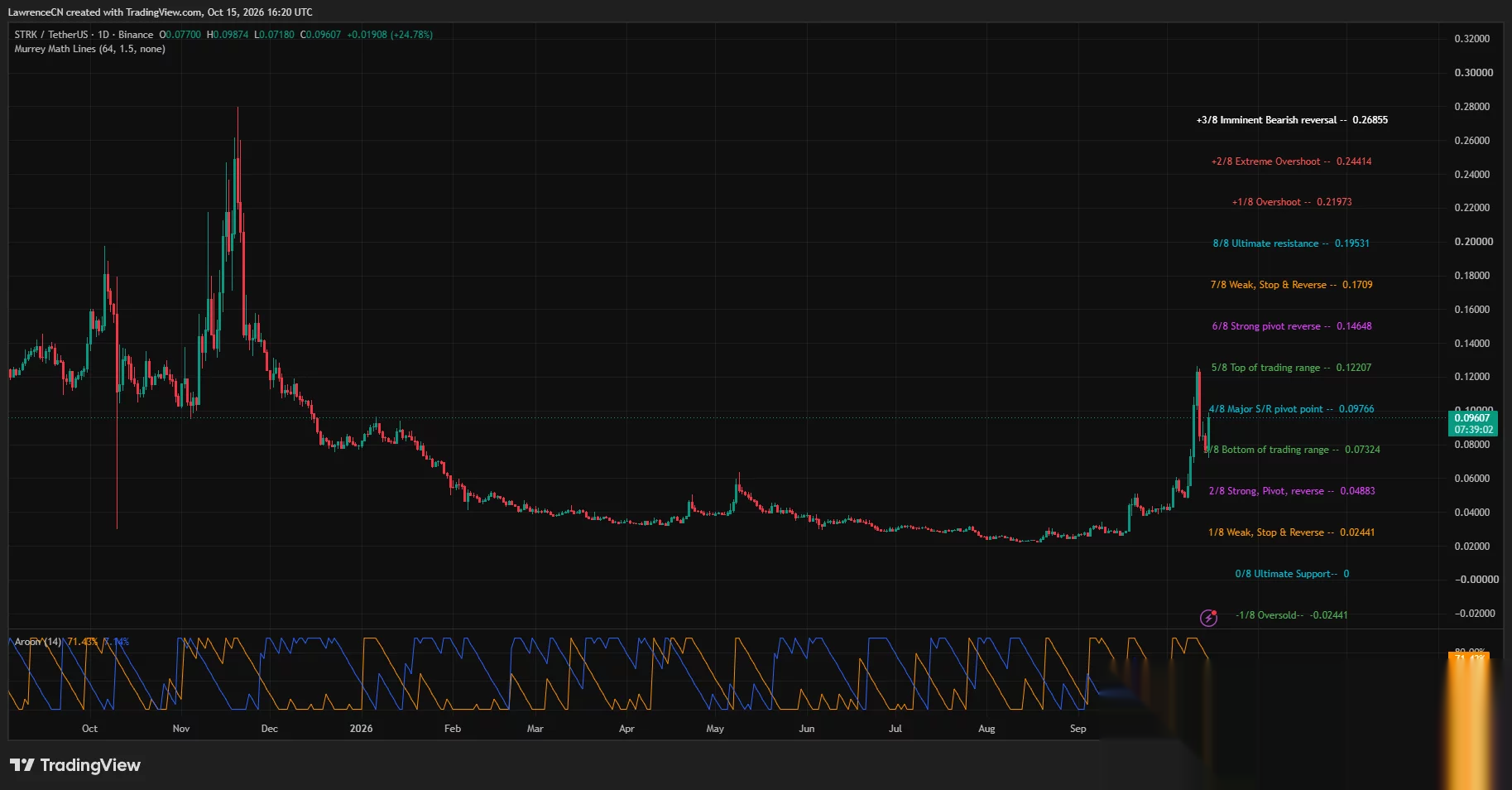Image resolution: width=1512 pixels, height=790 pixels.
Task: Click the Nov label on the time axis
Action: (181, 729)
